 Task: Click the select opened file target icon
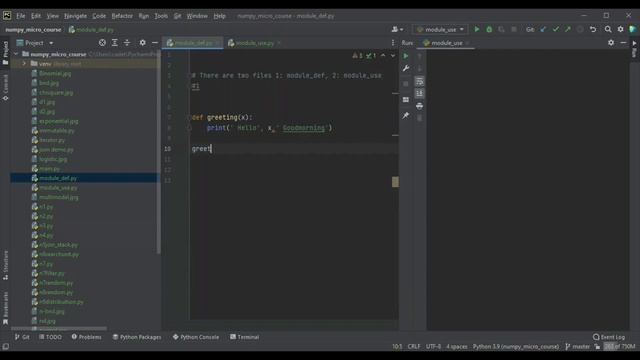(x=102, y=43)
